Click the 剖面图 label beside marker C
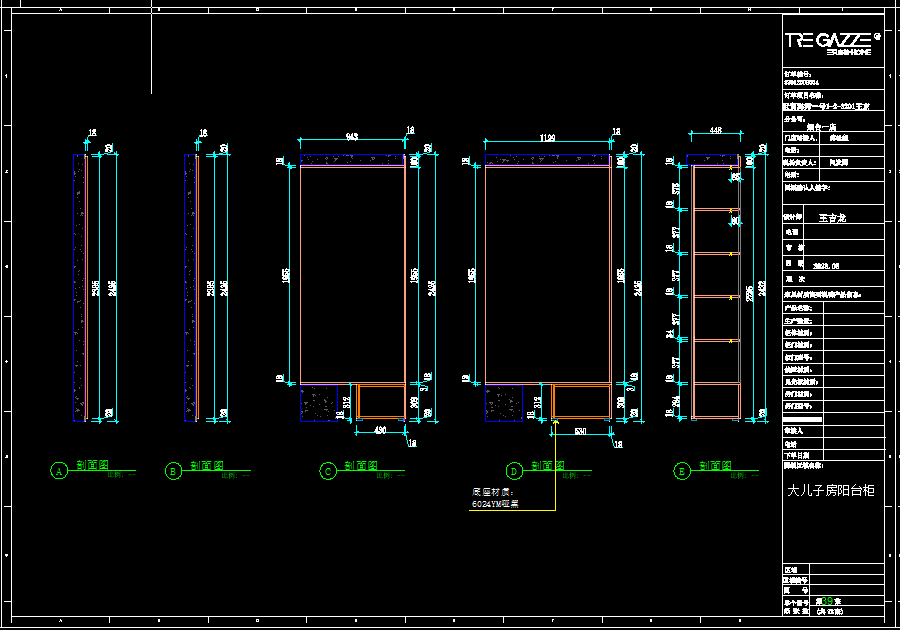 point(361,465)
